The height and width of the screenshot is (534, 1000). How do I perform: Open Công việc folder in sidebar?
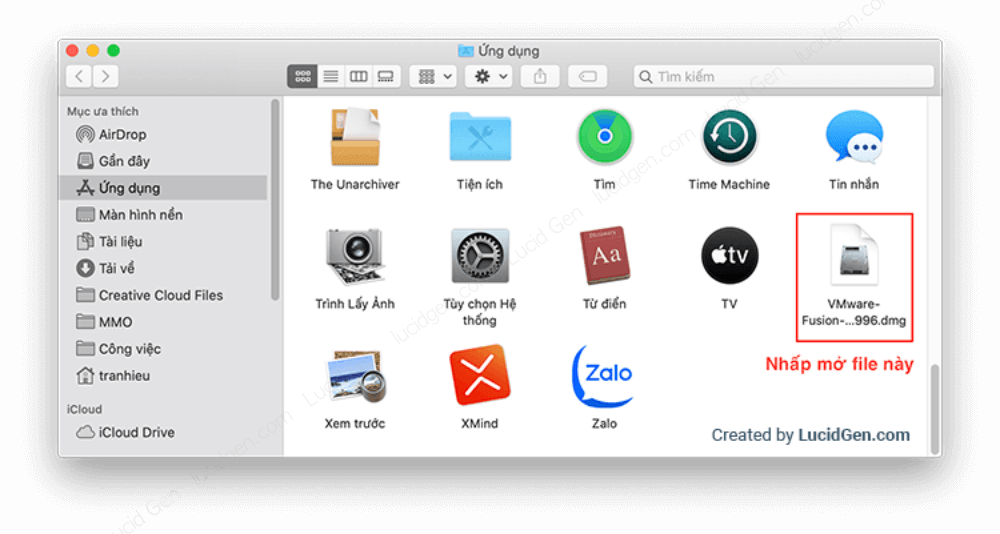(163, 348)
